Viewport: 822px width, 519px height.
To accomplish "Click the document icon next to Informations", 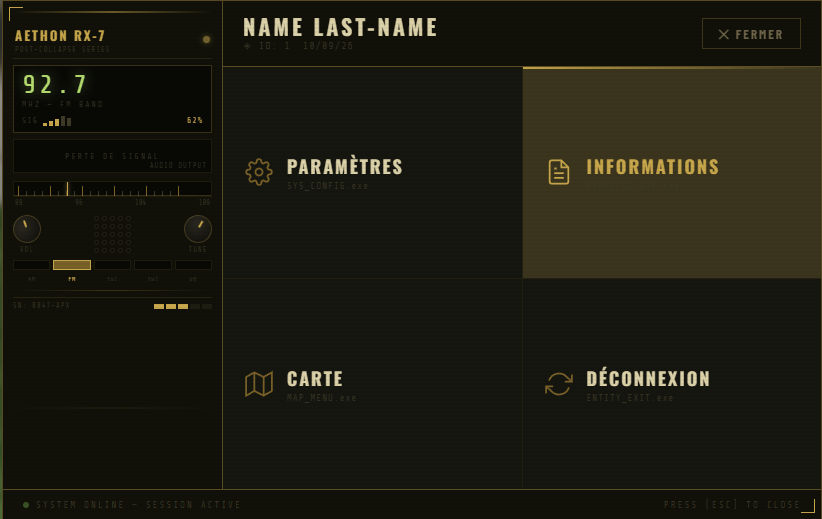I will pyautogui.click(x=559, y=172).
